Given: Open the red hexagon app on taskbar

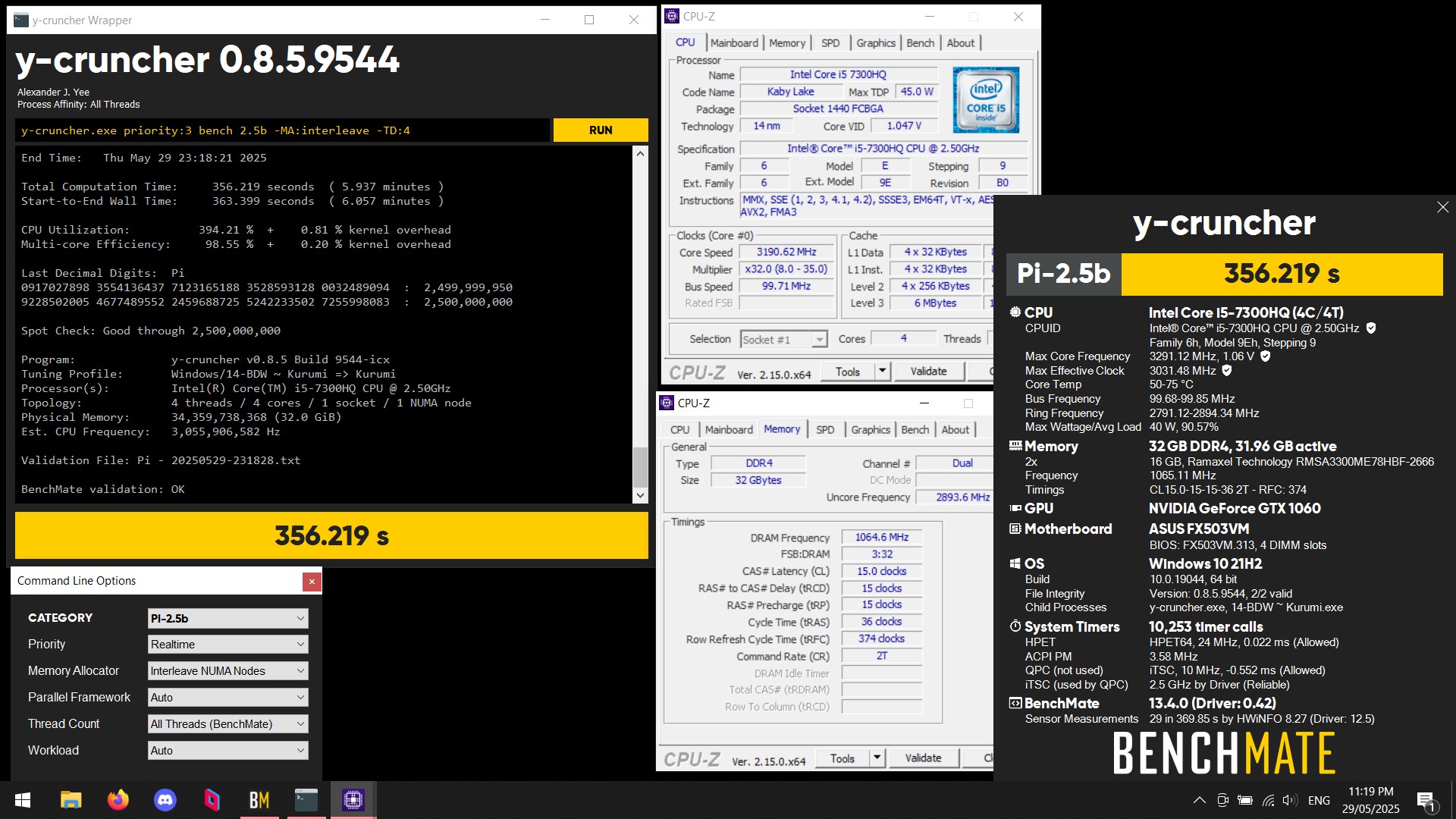Looking at the screenshot, I should [x=212, y=800].
